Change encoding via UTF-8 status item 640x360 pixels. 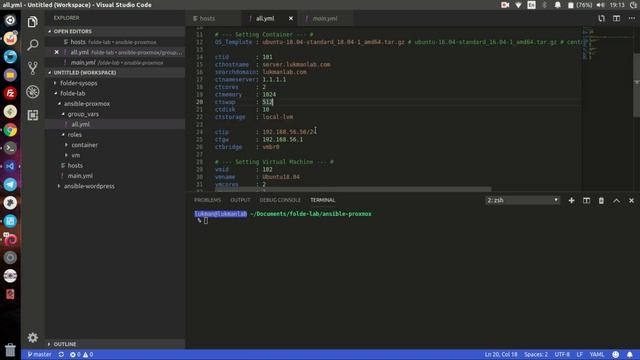[x=562, y=354]
